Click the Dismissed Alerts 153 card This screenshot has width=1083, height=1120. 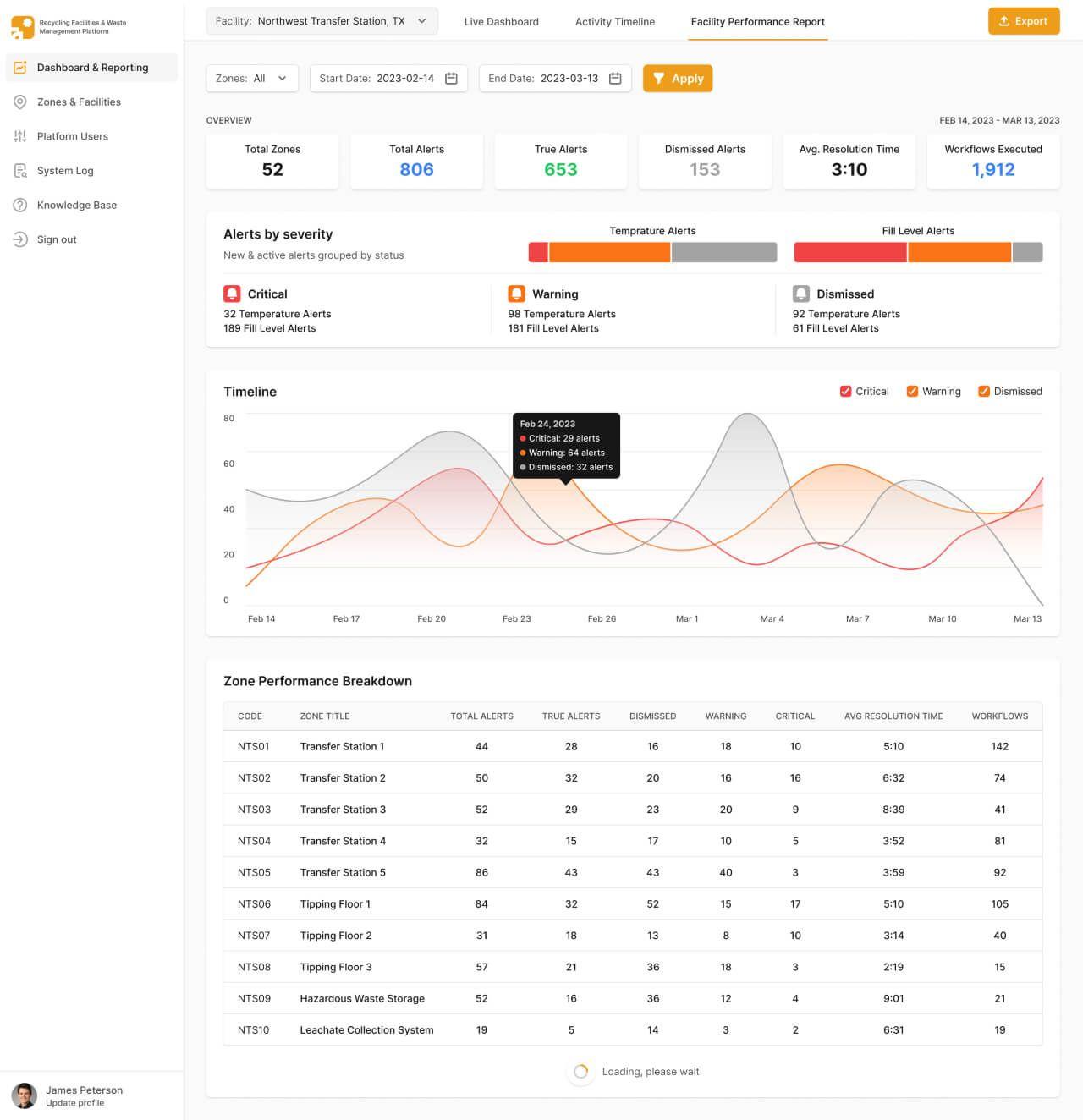[705, 161]
